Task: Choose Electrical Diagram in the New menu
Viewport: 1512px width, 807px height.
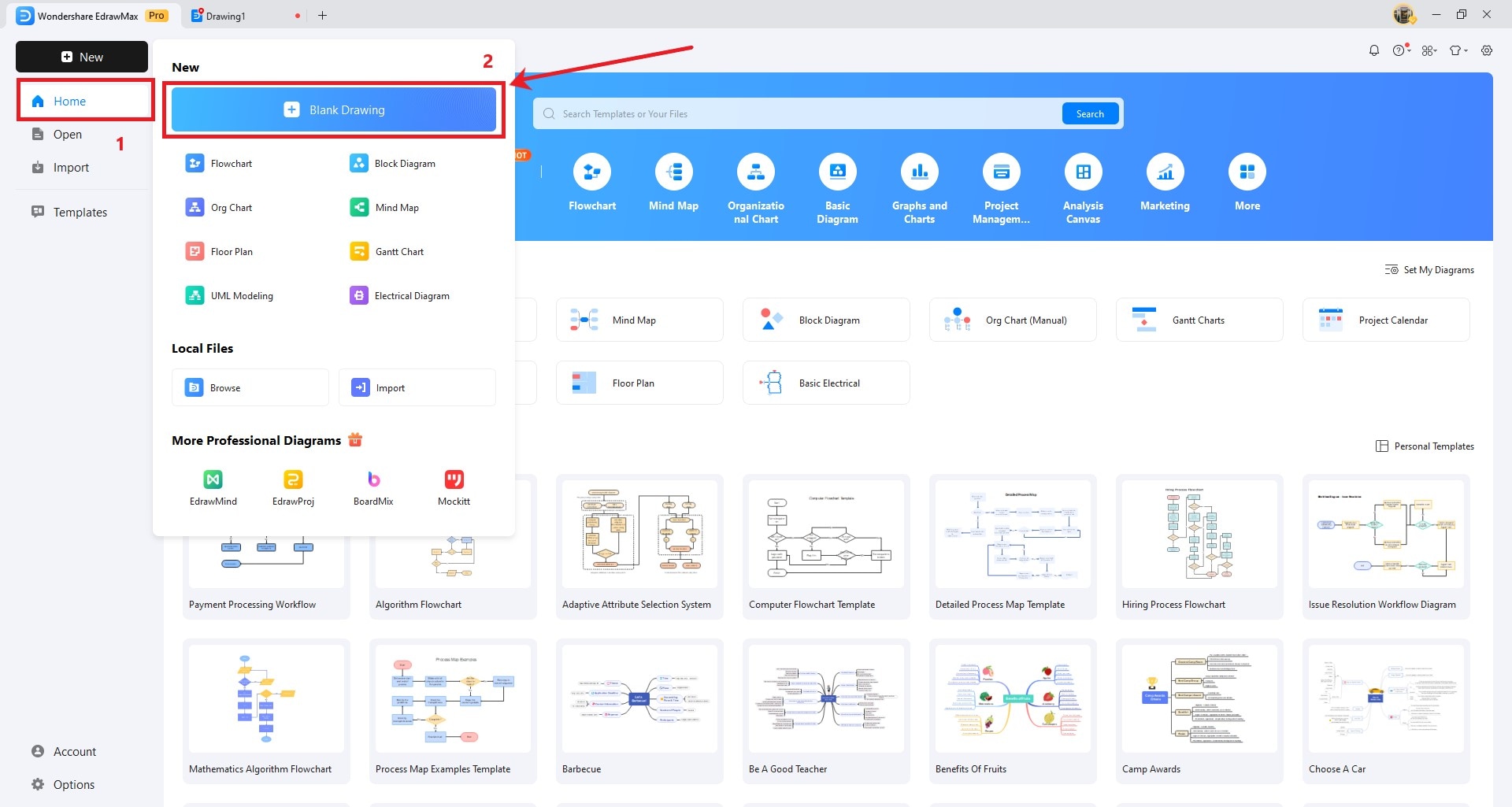Action: [399, 295]
